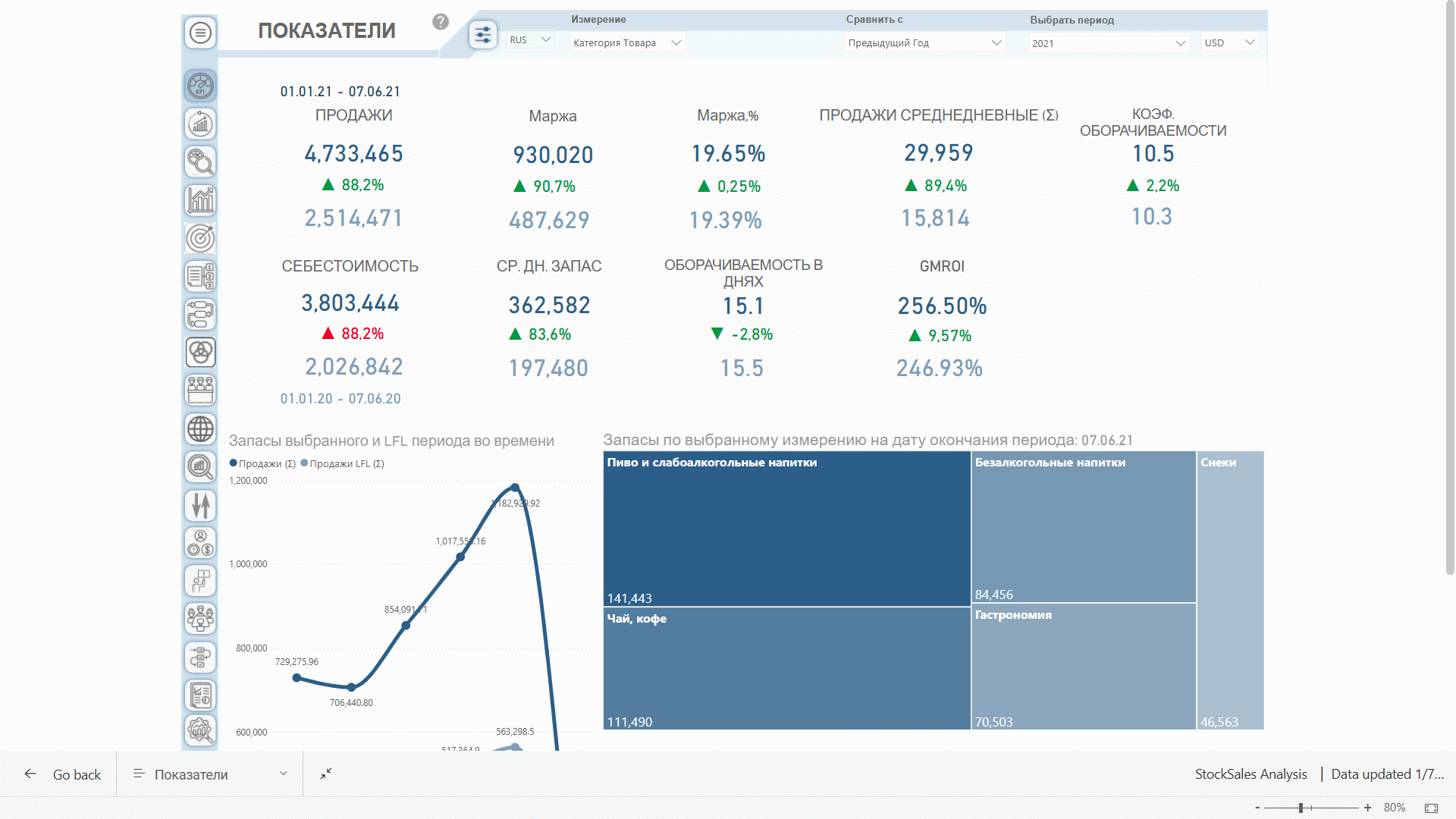Viewport: 1456px width, 819px height.
Task: Click the bar chart with trend line icon
Action: [x=200, y=200]
